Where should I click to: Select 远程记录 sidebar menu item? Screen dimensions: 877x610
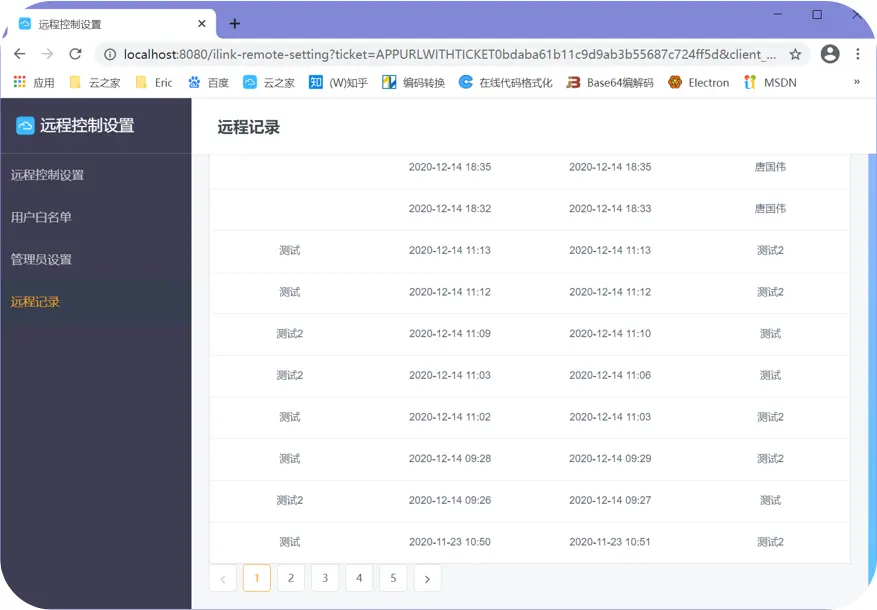[96, 302]
